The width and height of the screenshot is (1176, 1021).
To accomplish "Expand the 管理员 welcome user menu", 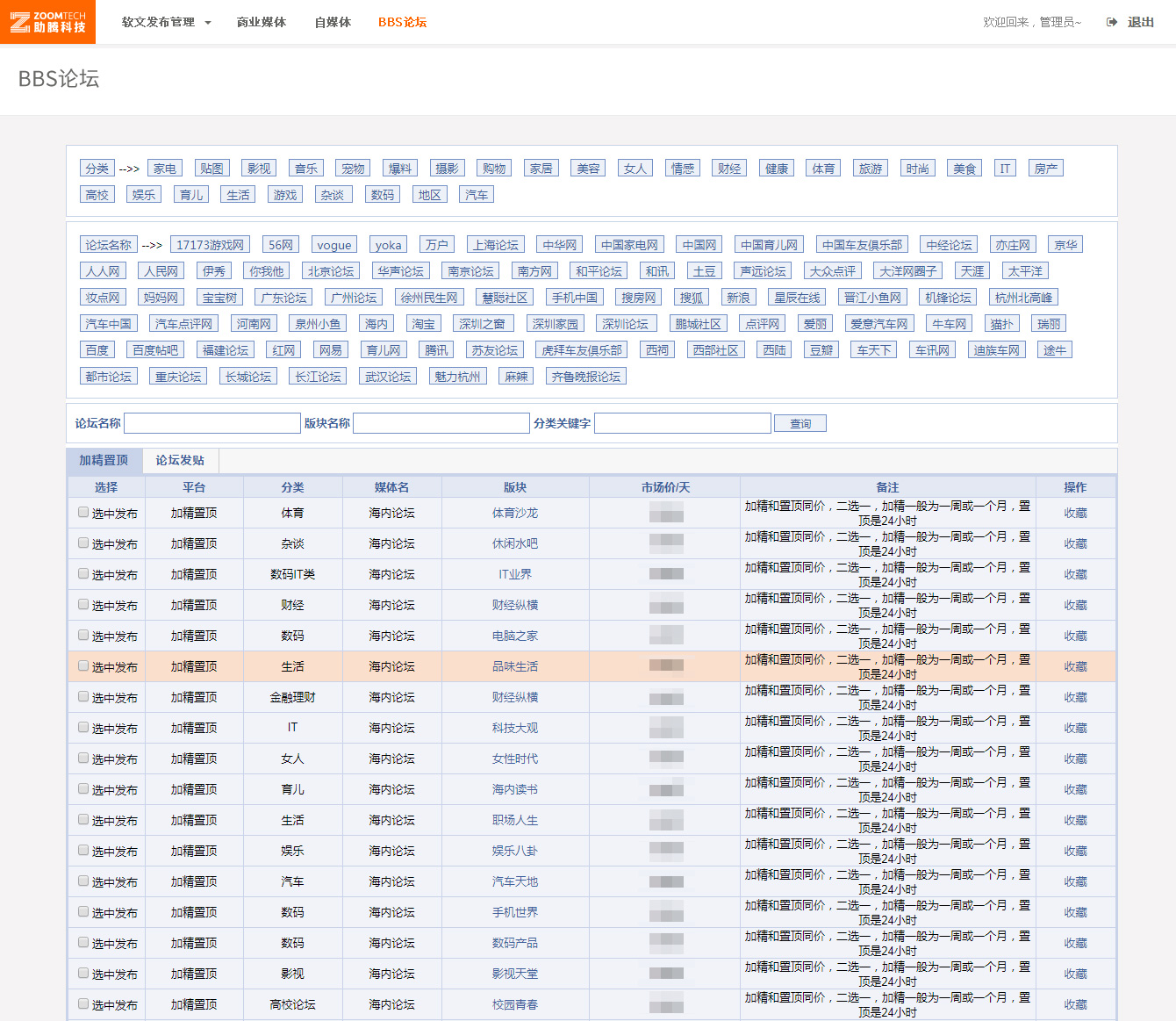I will pos(1032,22).
